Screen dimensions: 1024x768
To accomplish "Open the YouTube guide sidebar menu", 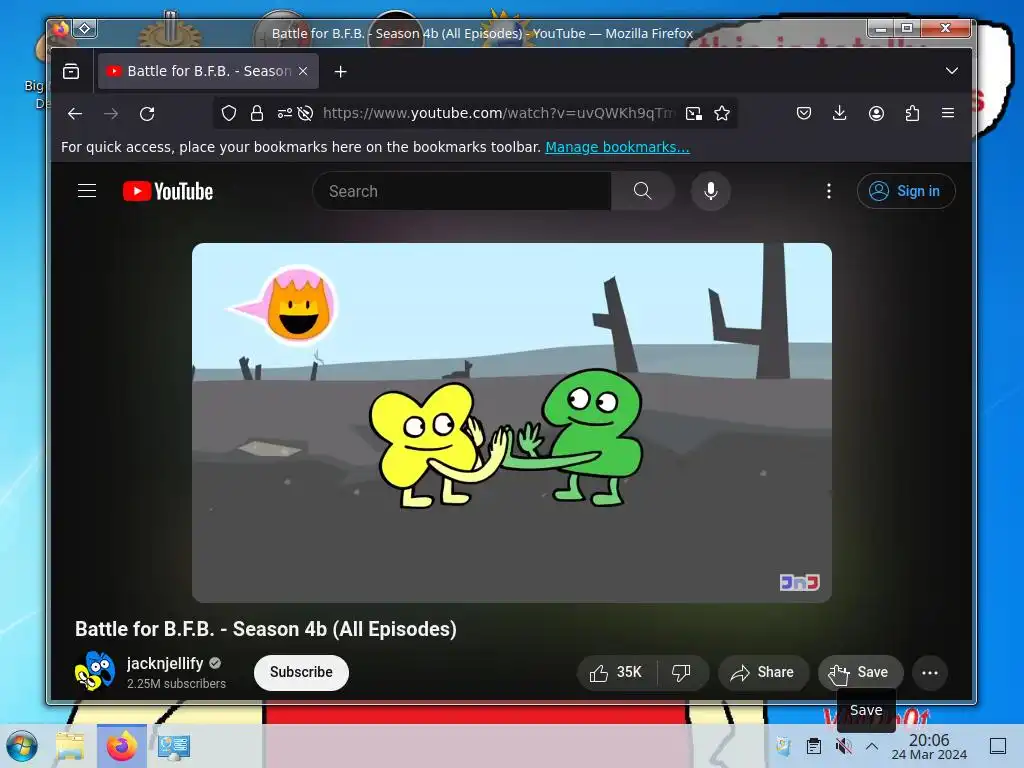I will [x=87, y=191].
